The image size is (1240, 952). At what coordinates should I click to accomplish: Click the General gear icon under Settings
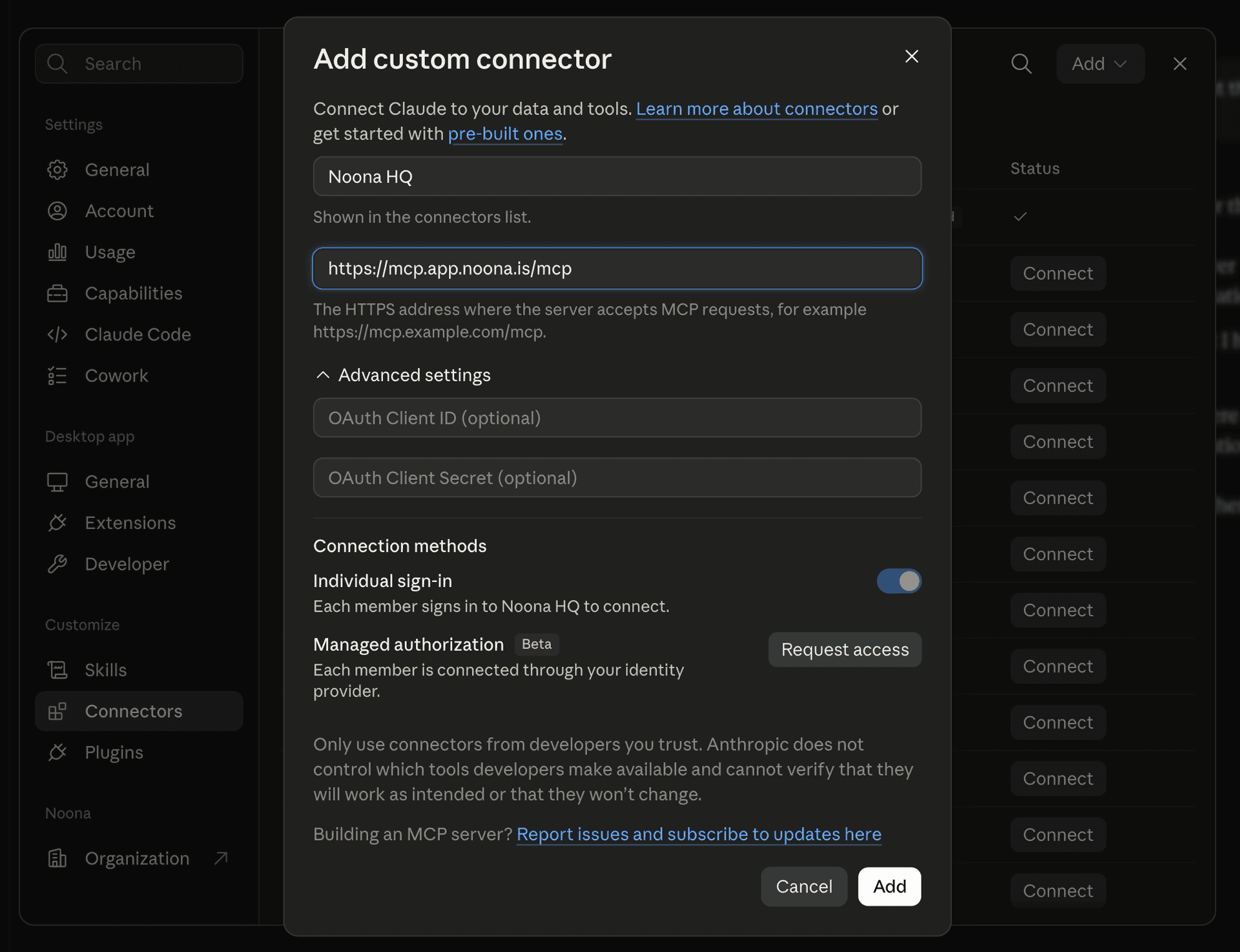(57, 170)
